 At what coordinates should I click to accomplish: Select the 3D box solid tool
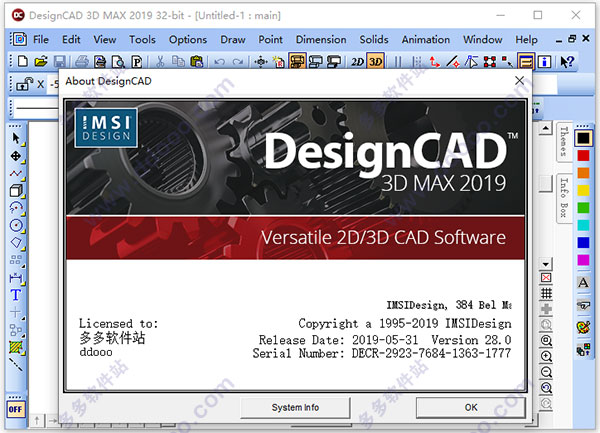[x=16, y=190]
